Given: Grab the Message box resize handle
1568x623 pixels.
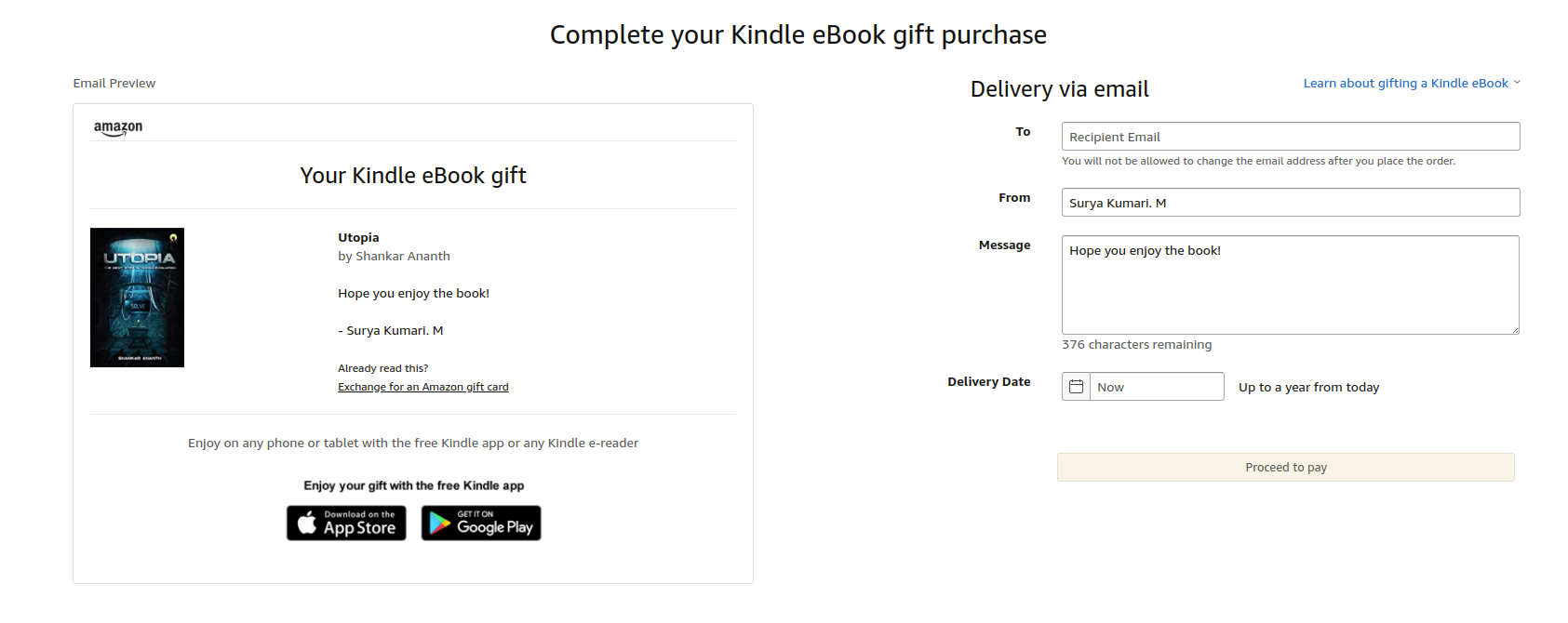Looking at the screenshot, I should click(x=1515, y=330).
